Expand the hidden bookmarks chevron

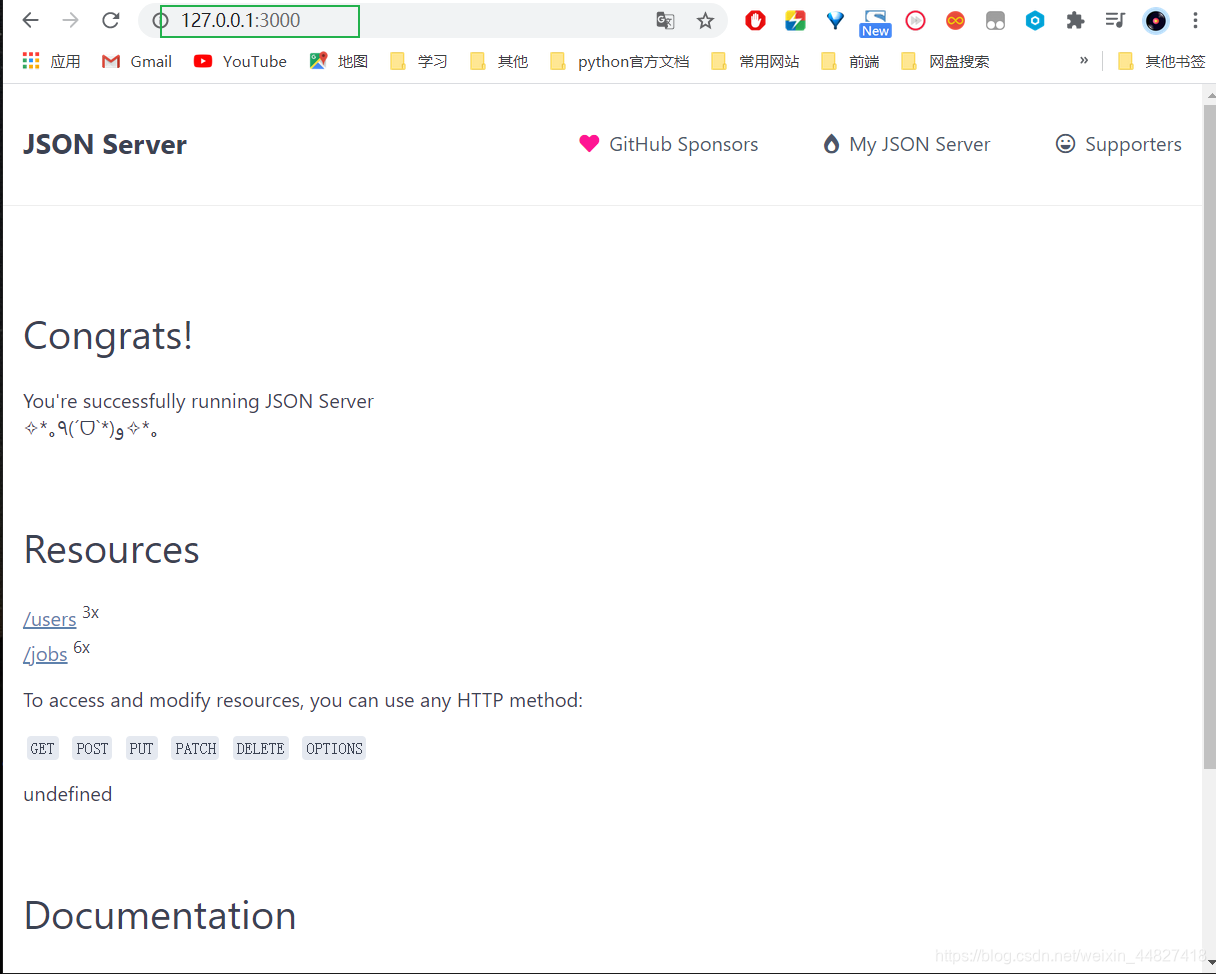1084,60
